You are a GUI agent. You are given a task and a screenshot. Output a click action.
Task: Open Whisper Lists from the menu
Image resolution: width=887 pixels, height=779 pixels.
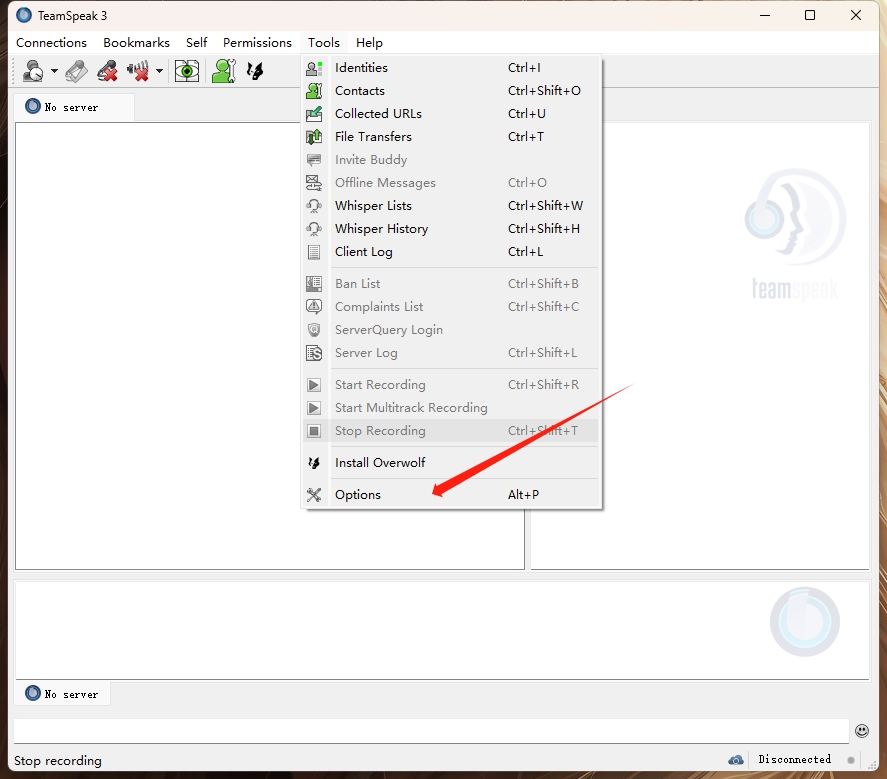(373, 206)
